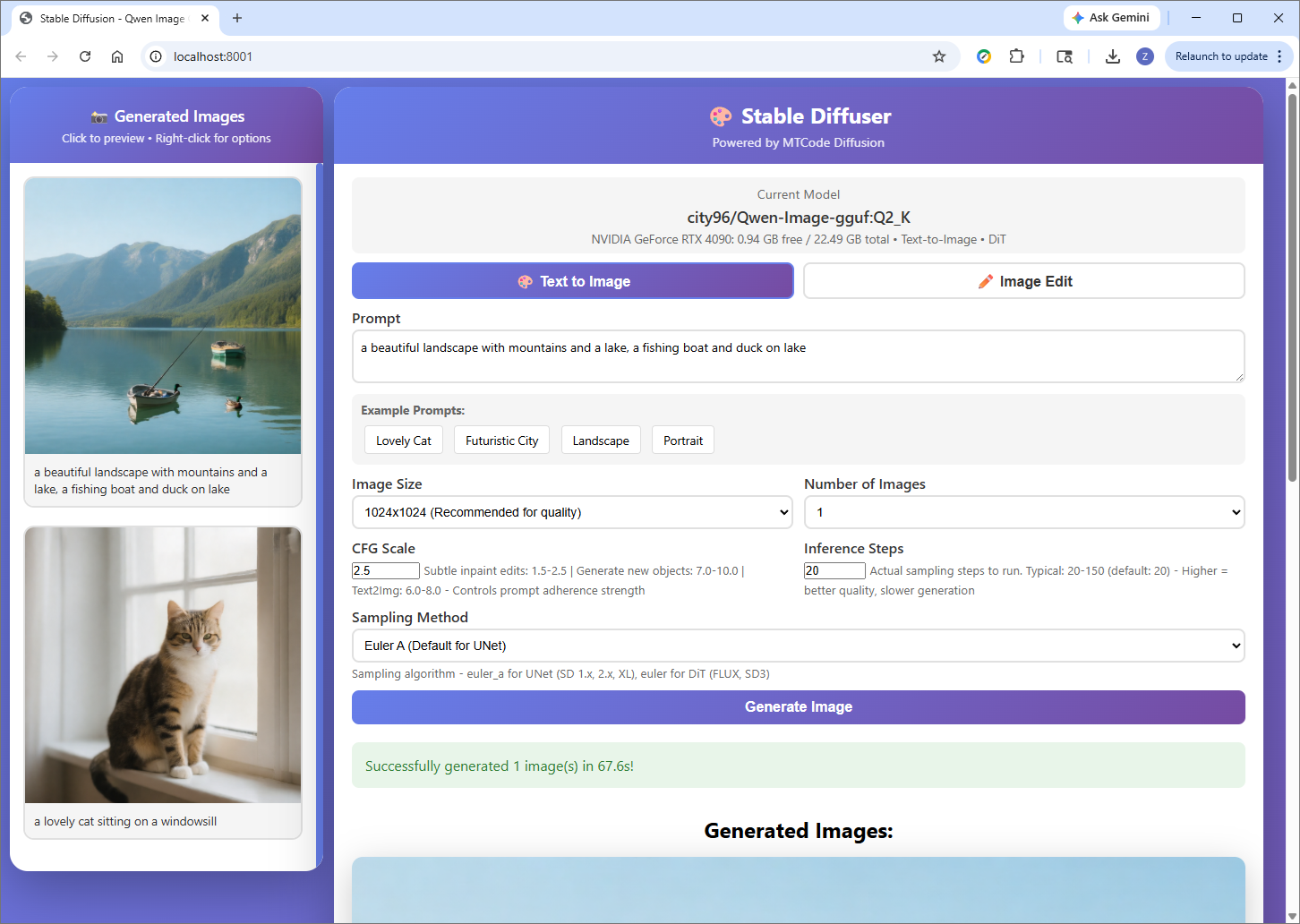Viewport: 1300px width, 924px height.
Task: Switch to the Image Edit tab
Action: (x=1024, y=281)
